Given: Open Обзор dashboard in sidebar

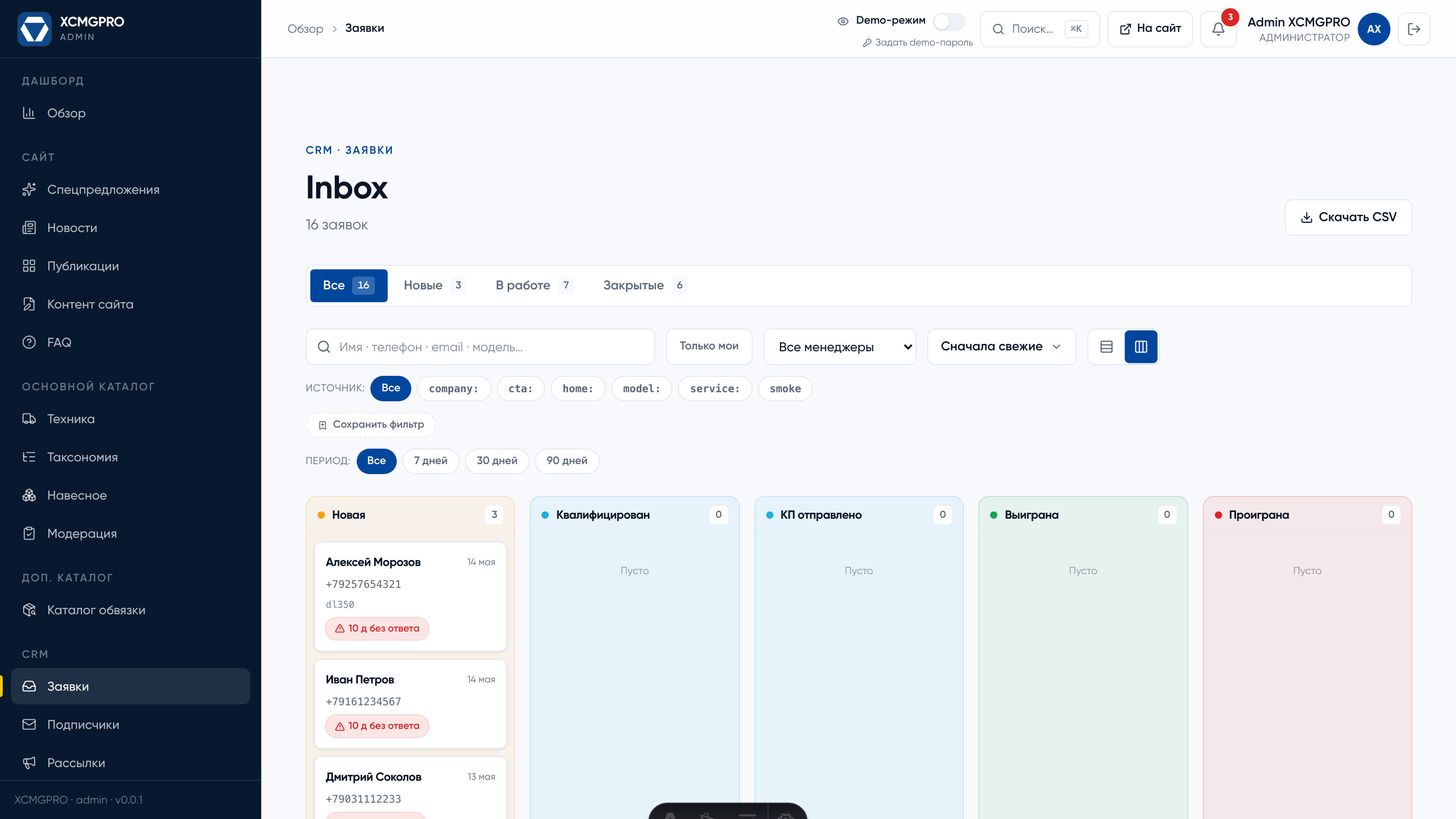Looking at the screenshot, I should 130,113.
